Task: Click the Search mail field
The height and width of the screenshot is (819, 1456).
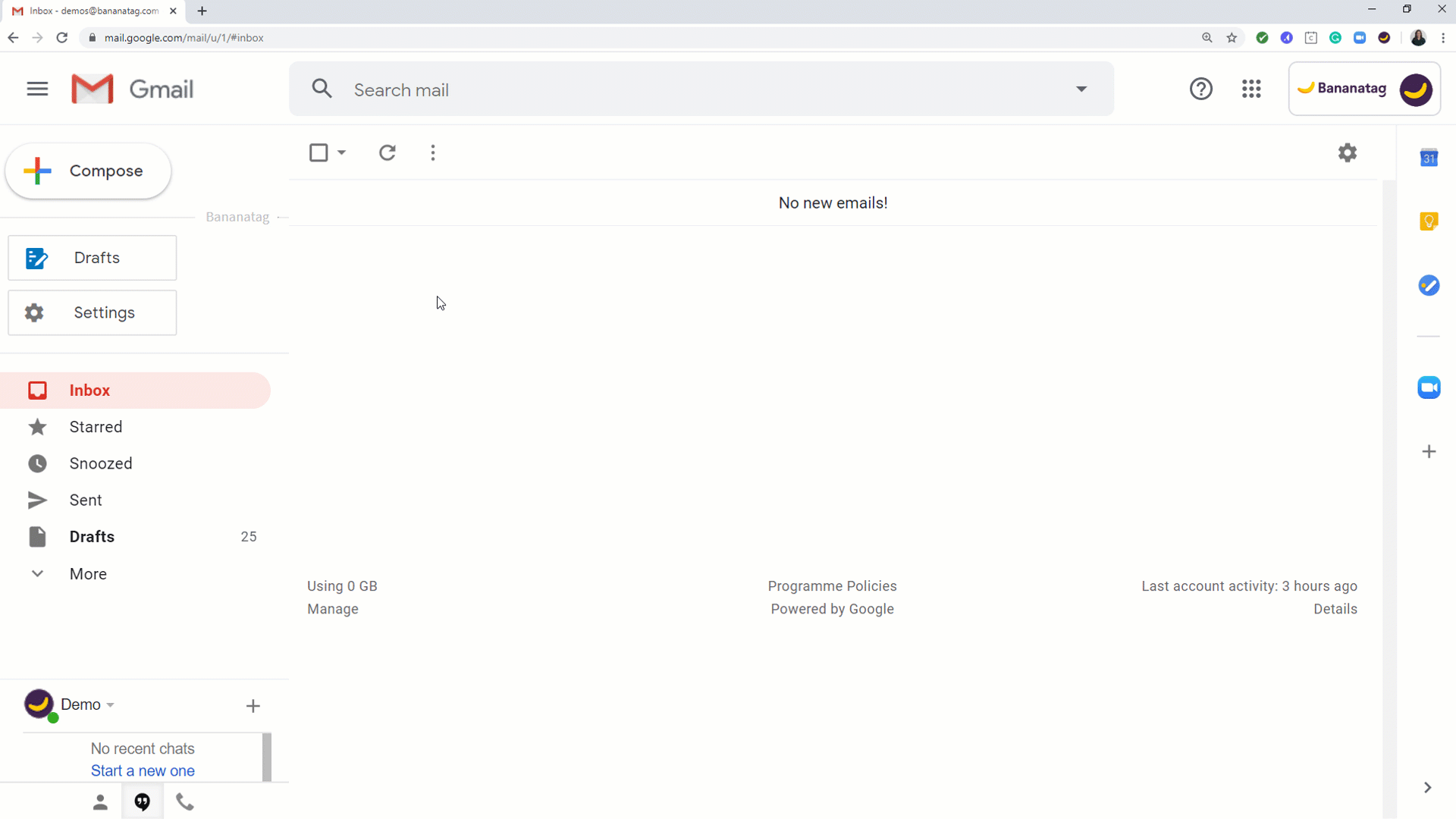Action: [701, 89]
